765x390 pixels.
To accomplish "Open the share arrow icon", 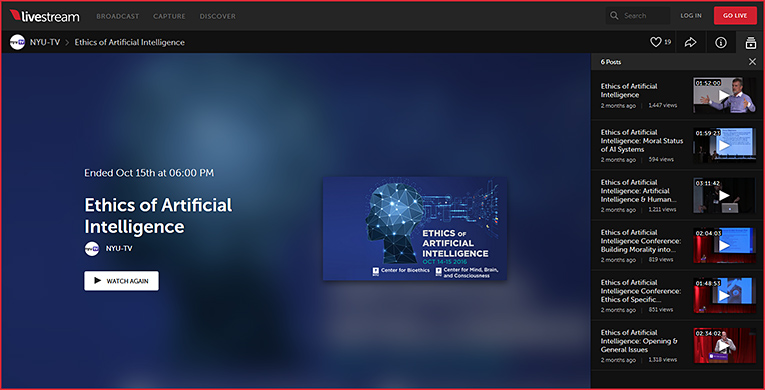I will click(690, 42).
